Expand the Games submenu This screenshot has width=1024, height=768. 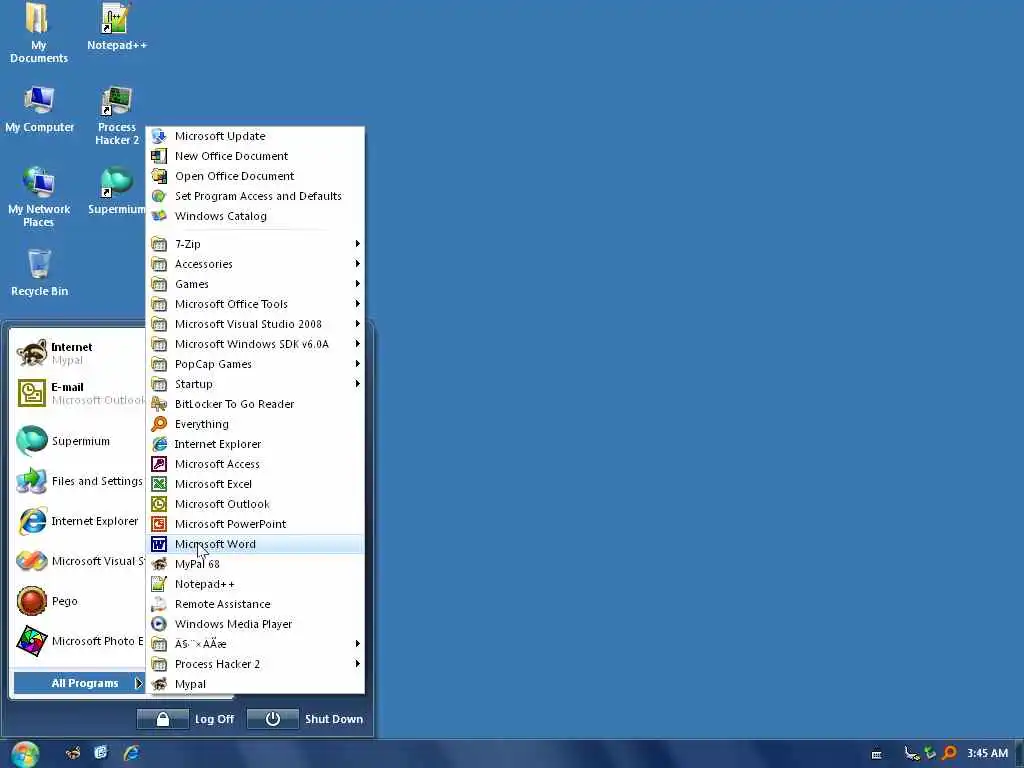tap(255, 284)
